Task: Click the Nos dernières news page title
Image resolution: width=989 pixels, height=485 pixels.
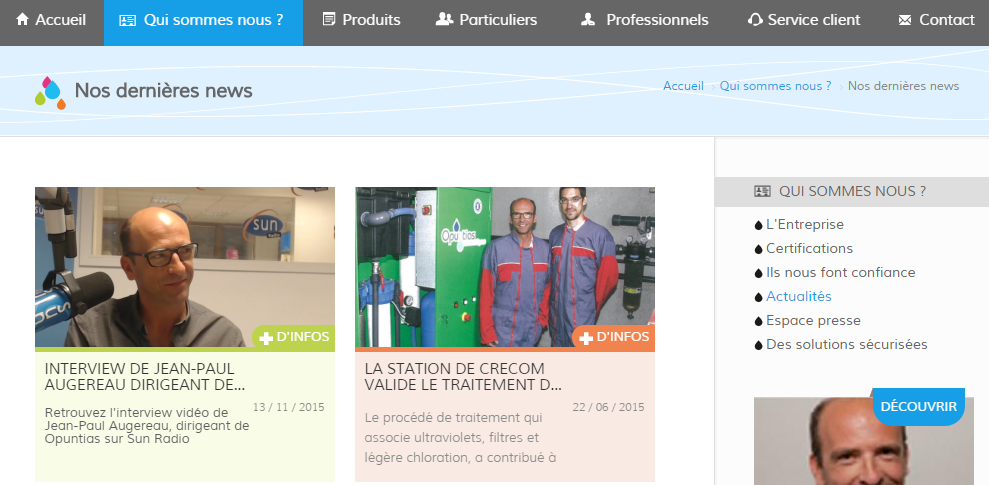Action: pyautogui.click(x=163, y=91)
